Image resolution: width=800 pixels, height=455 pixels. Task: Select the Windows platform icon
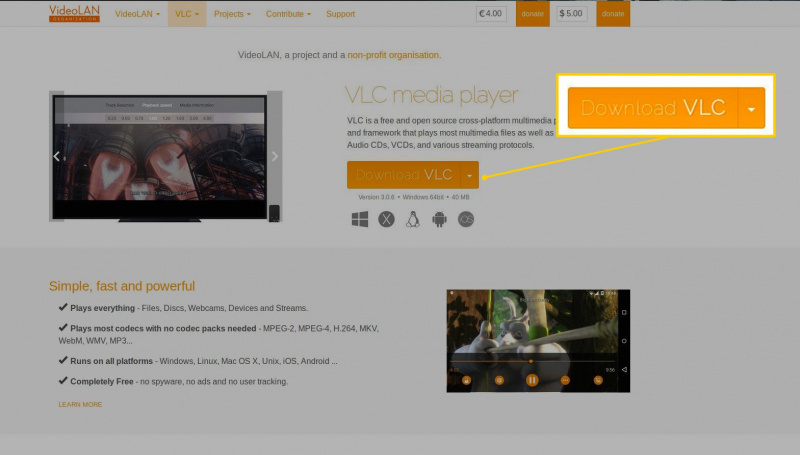(360, 219)
